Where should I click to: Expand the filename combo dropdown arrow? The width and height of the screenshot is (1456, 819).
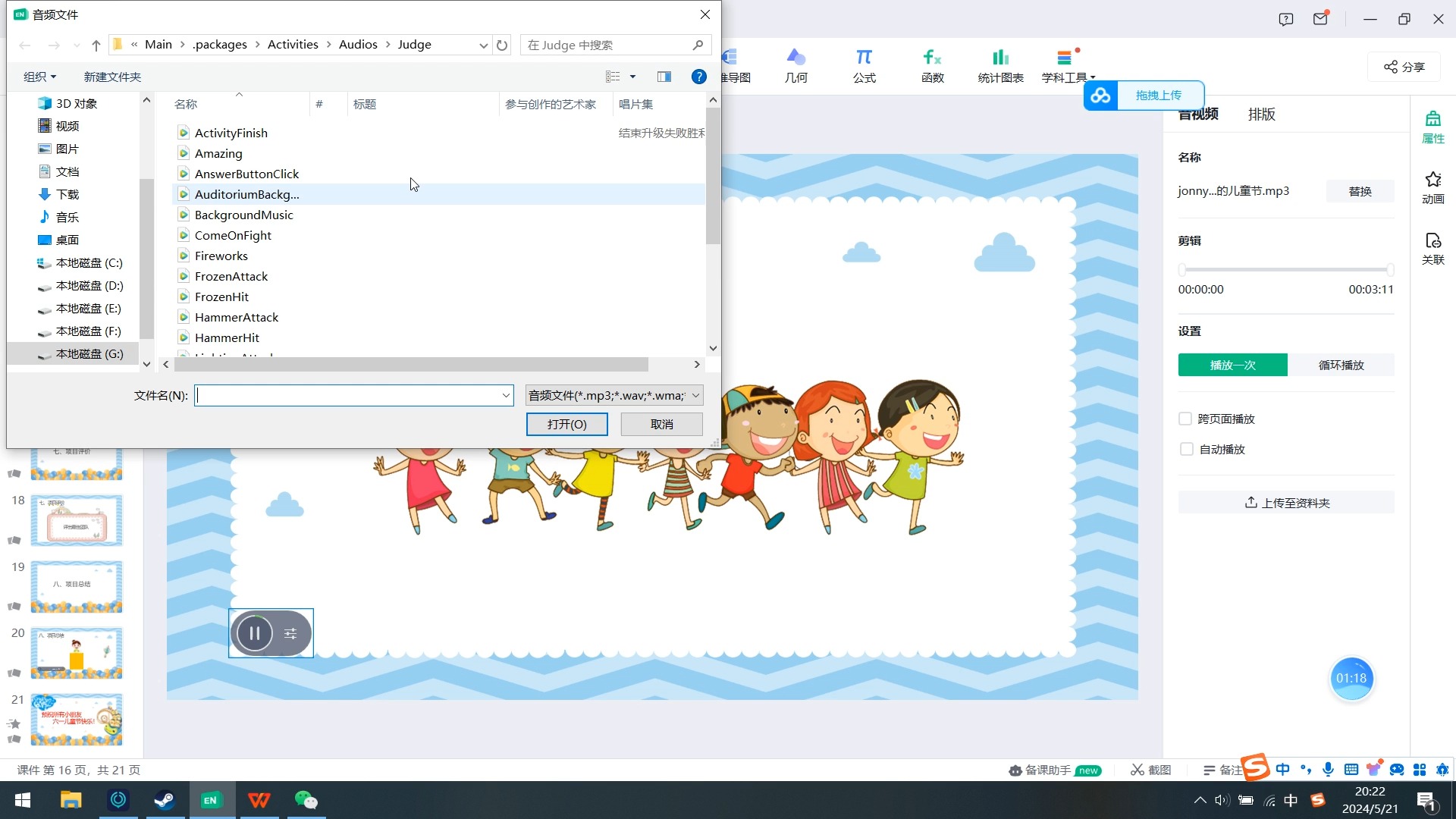point(506,395)
